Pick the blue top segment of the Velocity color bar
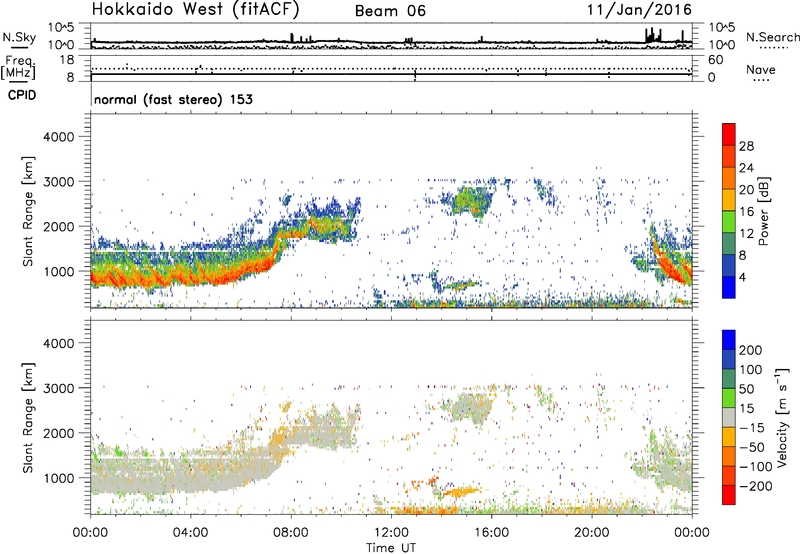The image size is (800, 554). pyautogui.click(x=729, y=340)
